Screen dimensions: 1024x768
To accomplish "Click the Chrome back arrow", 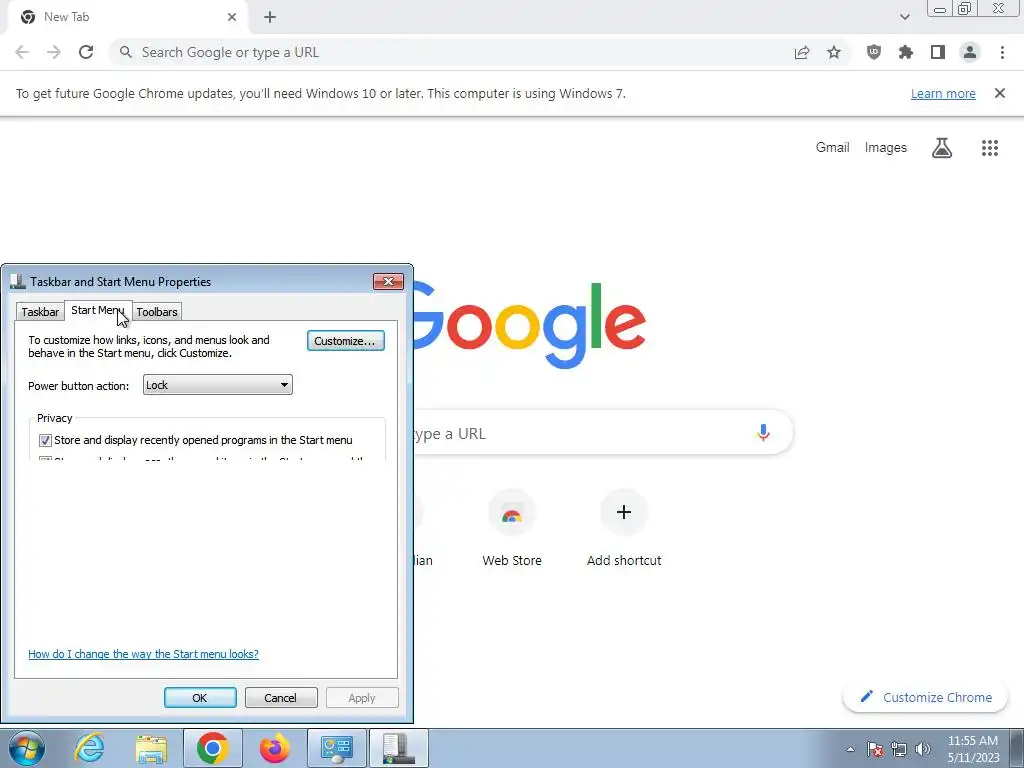I will click(x=22, y=52).
